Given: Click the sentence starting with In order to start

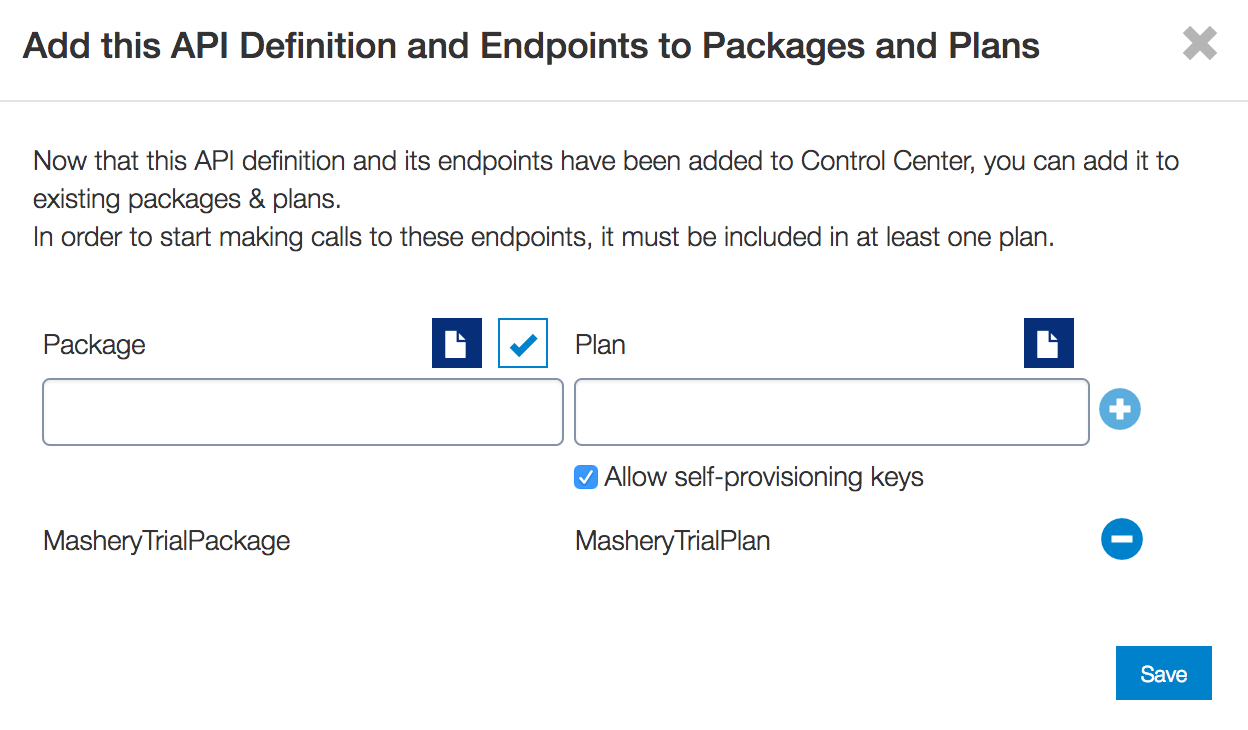Looking at the screenshot, I should [x=544, y=238].
